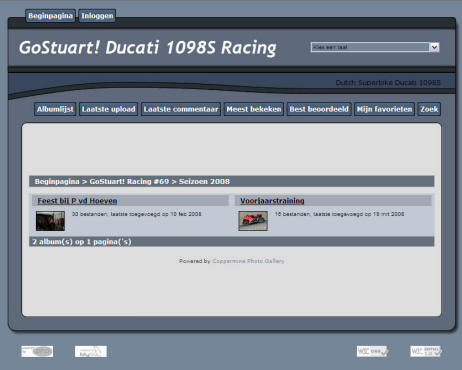Follow the Voorjaarstraining album link
The image size is (462, 370).
coord(272,201)
